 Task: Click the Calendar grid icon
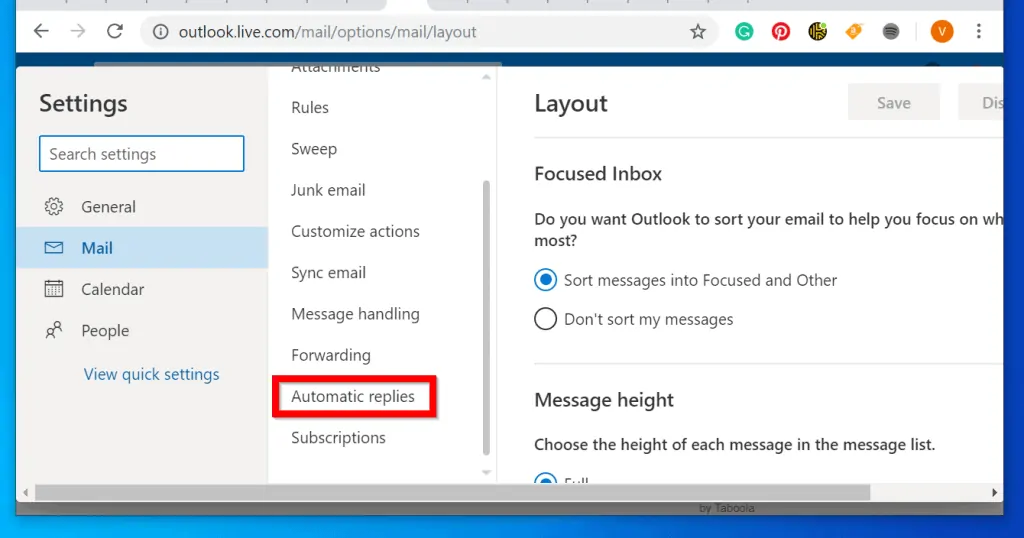point(54,289)
